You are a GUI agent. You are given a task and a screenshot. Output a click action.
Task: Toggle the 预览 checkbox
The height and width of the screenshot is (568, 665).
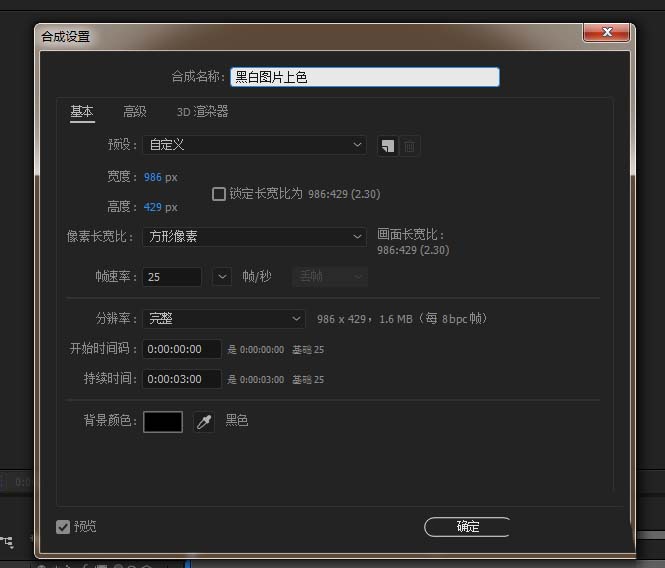click(63, 526)
